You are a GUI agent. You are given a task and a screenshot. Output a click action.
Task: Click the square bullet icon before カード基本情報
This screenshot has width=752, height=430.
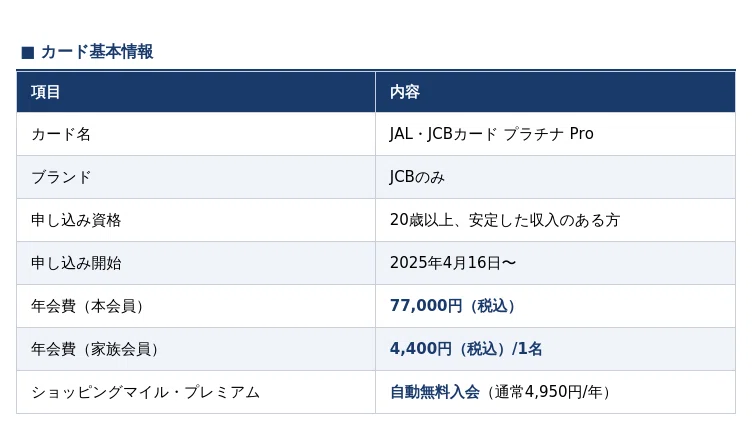[x=28, y=52]
